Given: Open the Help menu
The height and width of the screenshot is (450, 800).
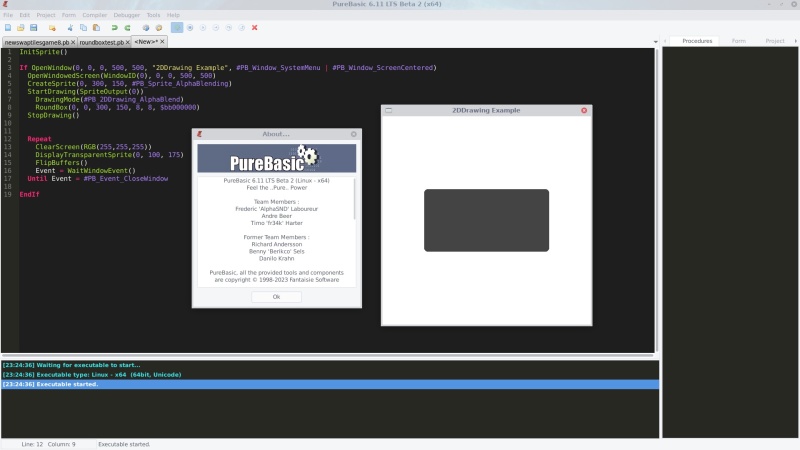Looking at the screenshot, I should tap(173, 15).
